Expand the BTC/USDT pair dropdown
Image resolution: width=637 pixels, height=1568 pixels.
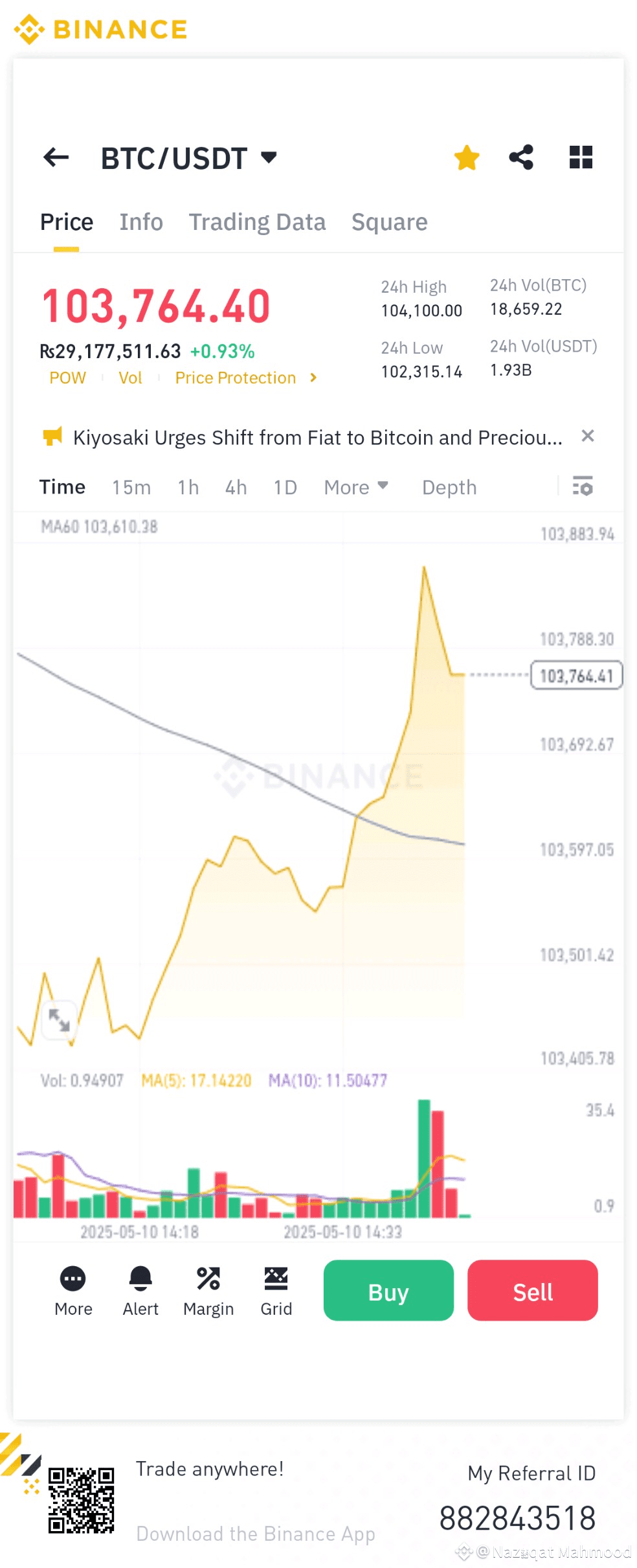pos(269,157)
